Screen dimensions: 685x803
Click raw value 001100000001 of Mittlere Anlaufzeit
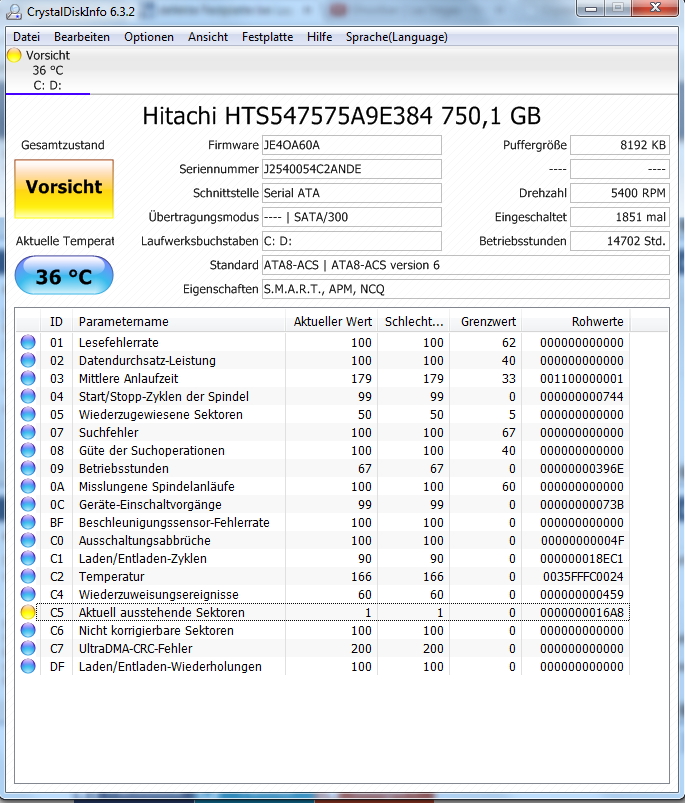click(582, 378)
